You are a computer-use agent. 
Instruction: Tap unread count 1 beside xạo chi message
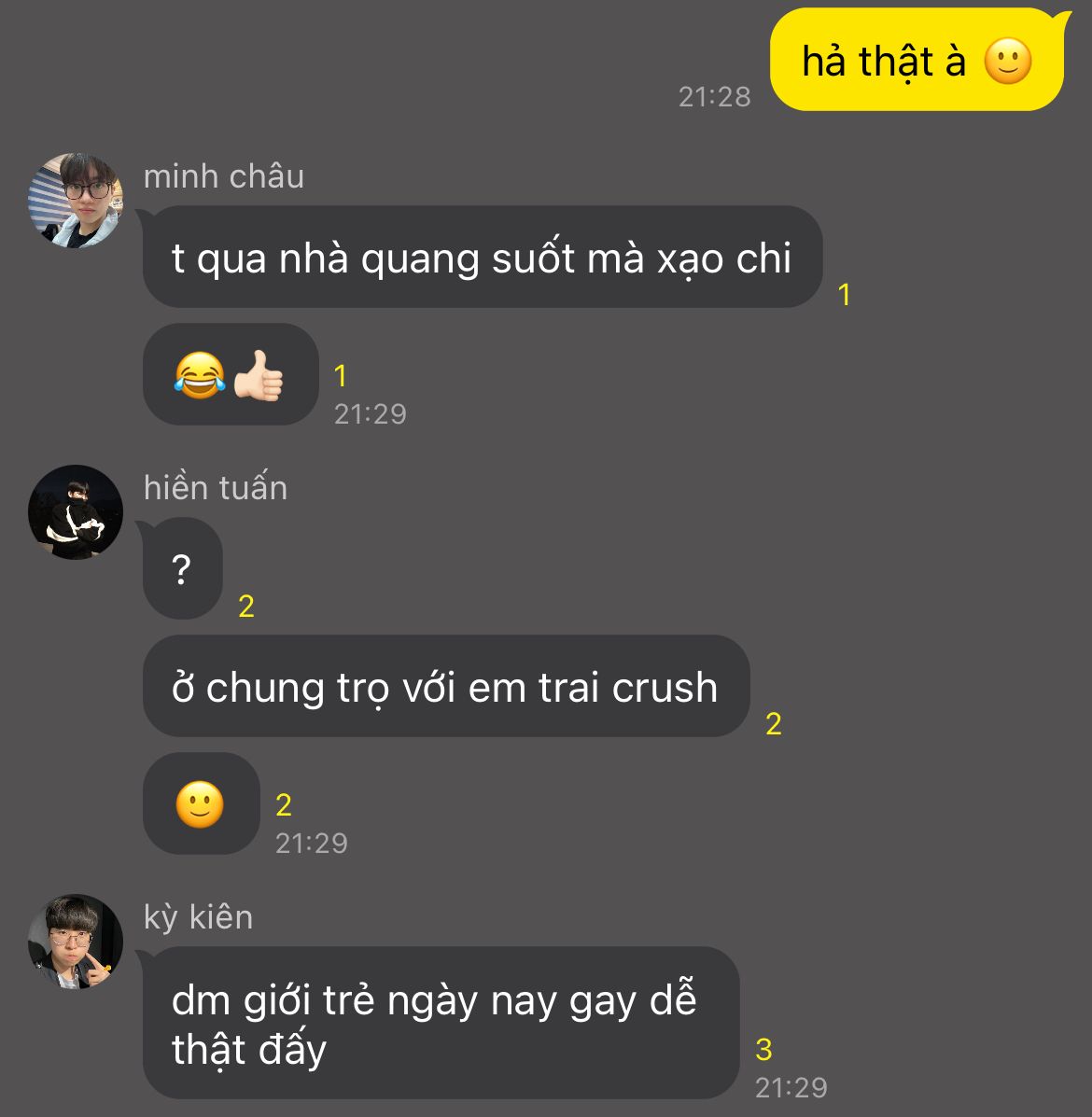click(x=844, y=295)
